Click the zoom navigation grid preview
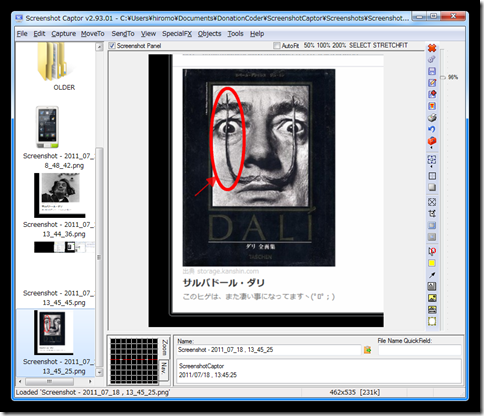 click(134, 361)
